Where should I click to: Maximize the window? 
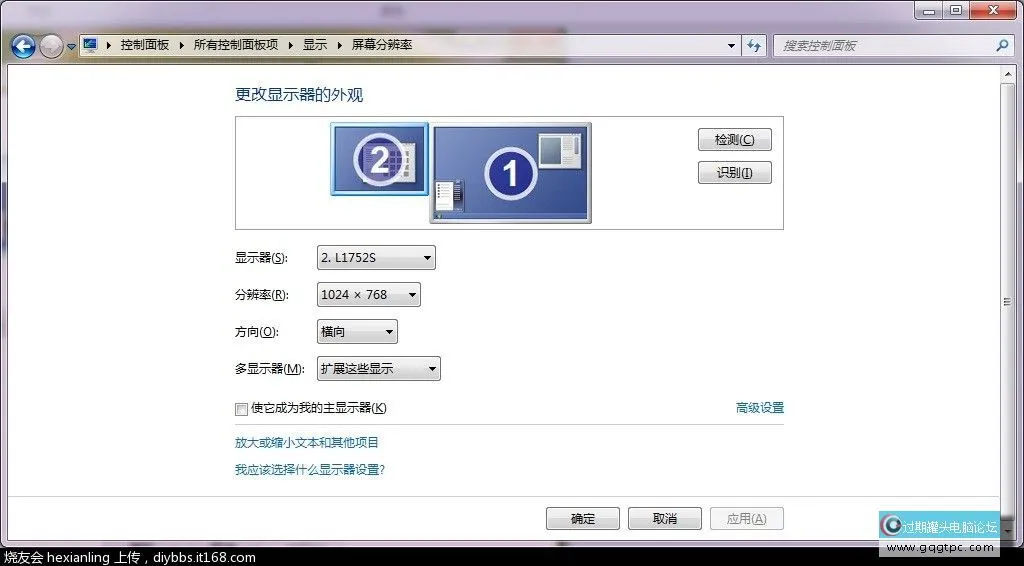click(956, 10)
